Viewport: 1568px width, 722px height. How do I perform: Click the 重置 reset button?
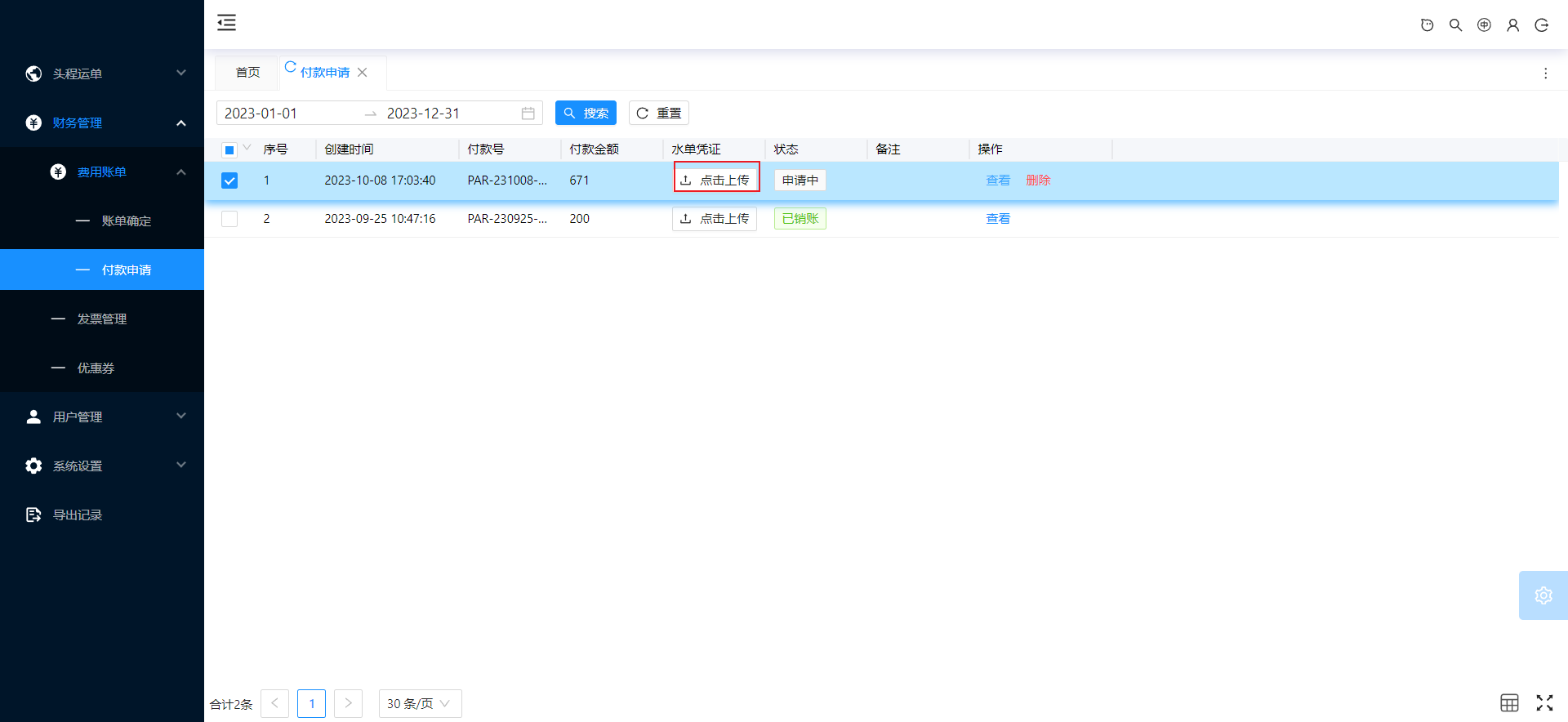pos(658,113)
